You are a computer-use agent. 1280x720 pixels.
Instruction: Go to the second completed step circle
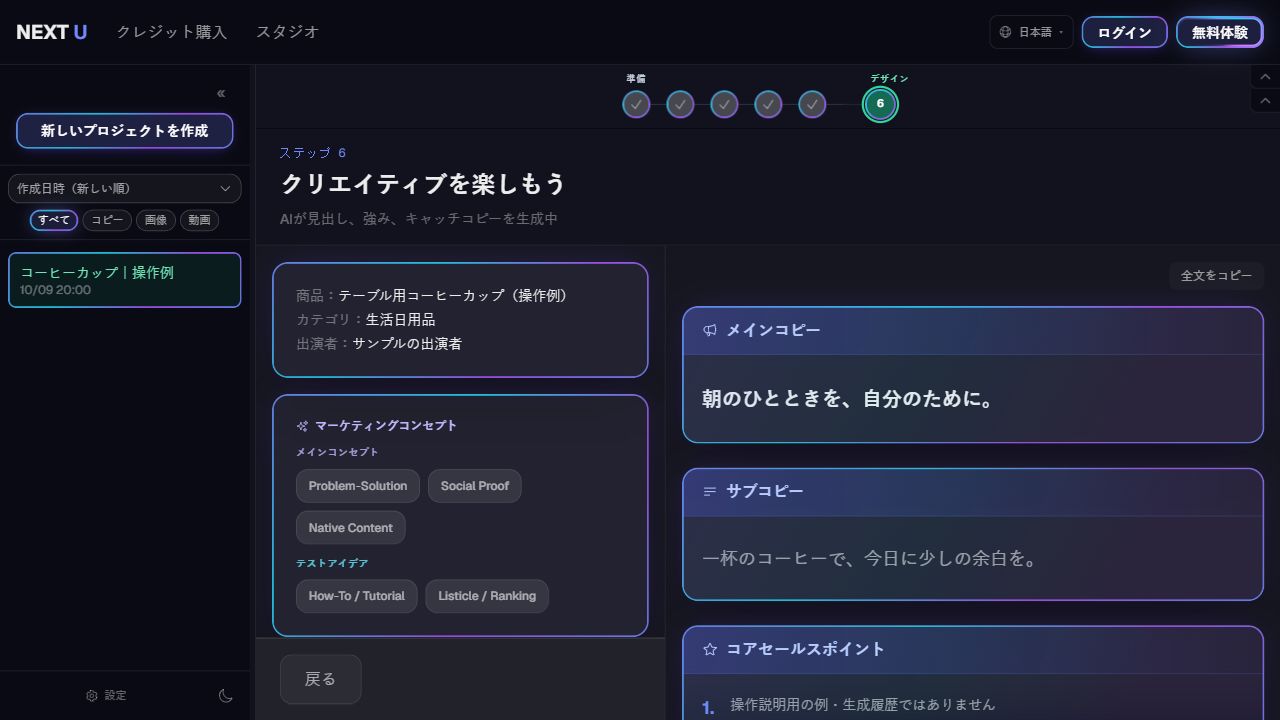pyautogui.click(x=680, y=104)
